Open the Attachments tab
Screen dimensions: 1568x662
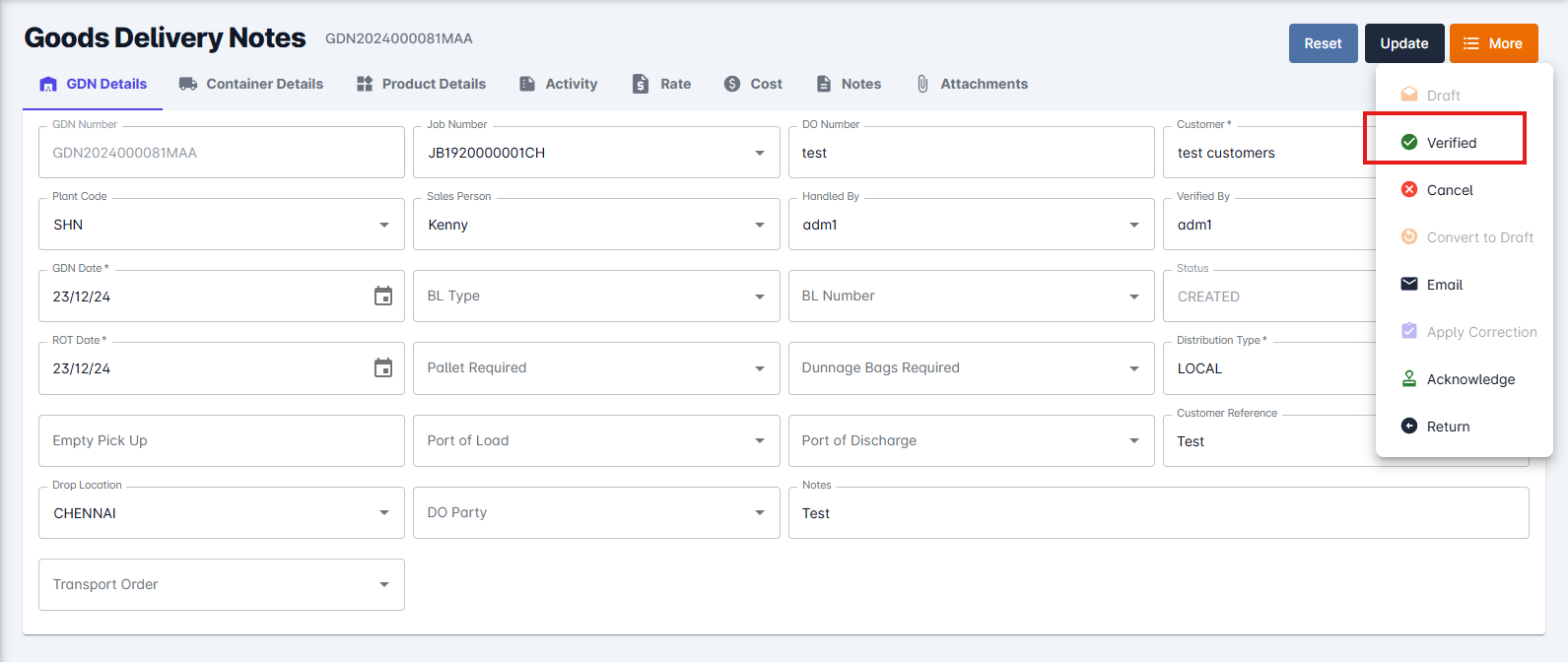973,84
